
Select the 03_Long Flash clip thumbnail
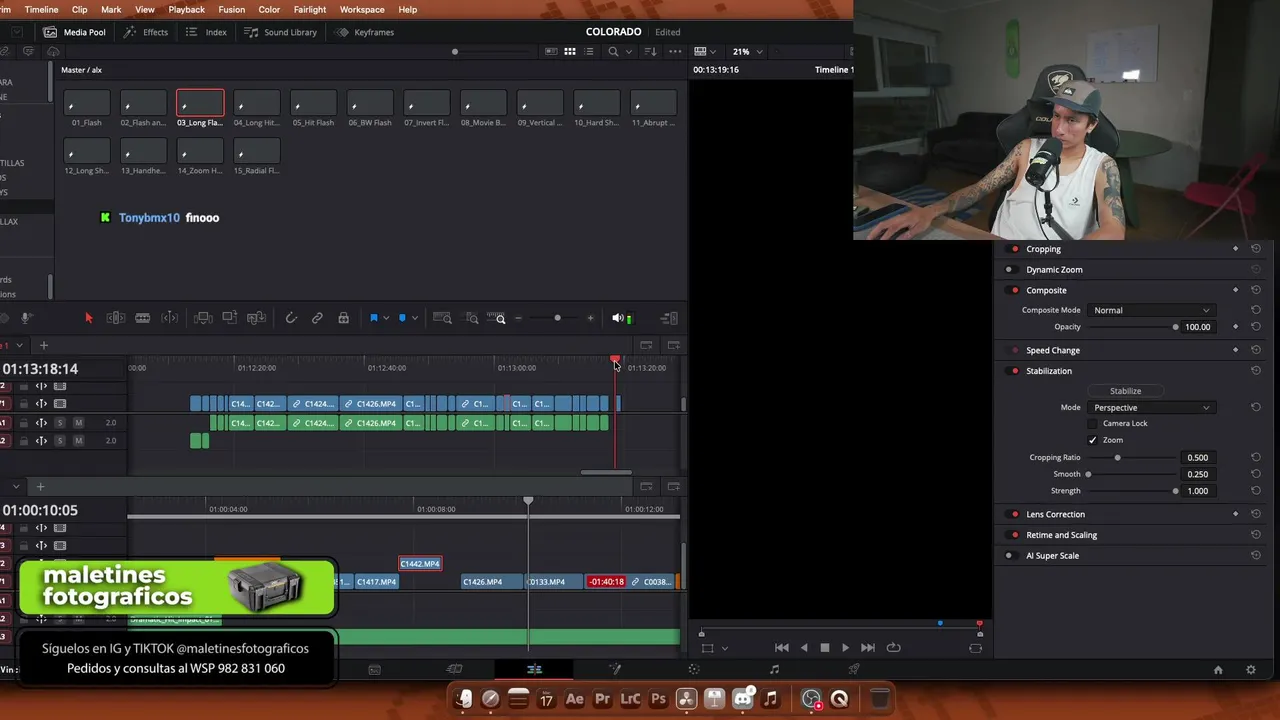point(200,103)
